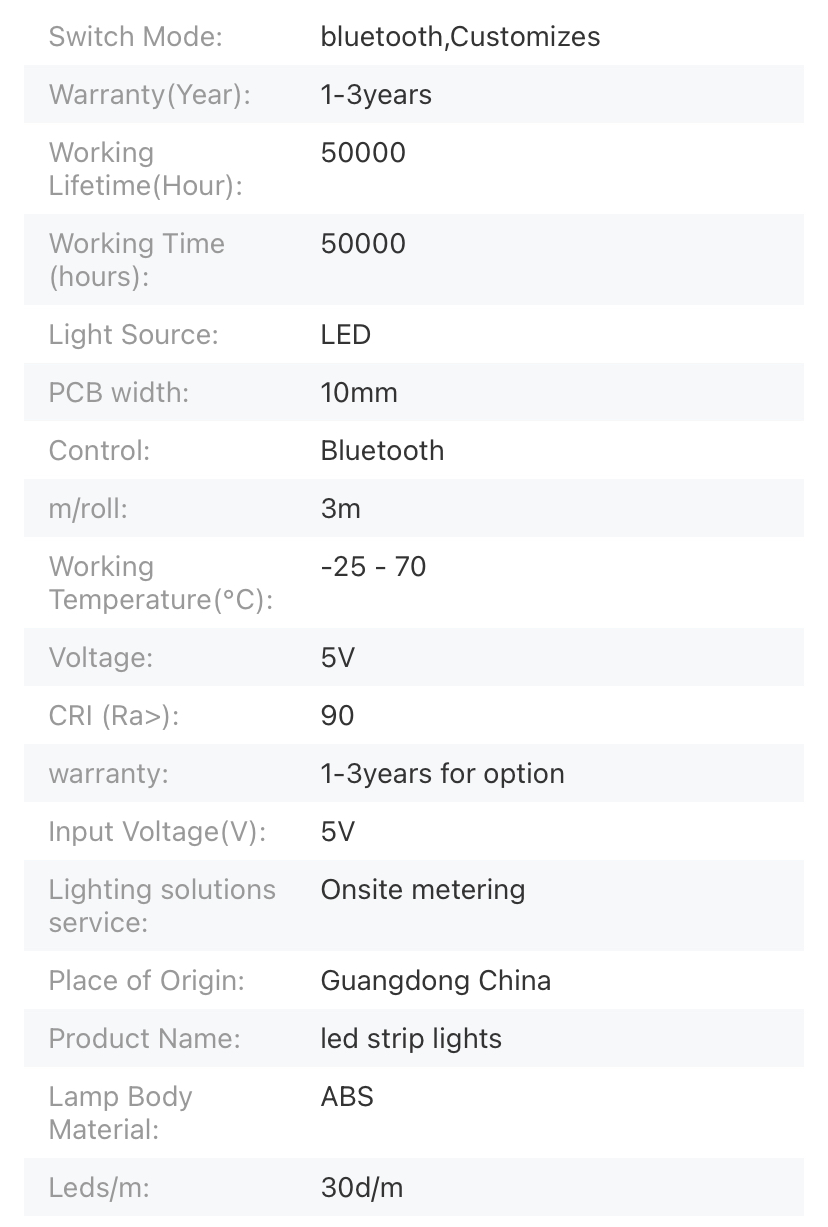Click the Working Lifetime(Hour) label
828x1227 pixels.
point(146,169)
